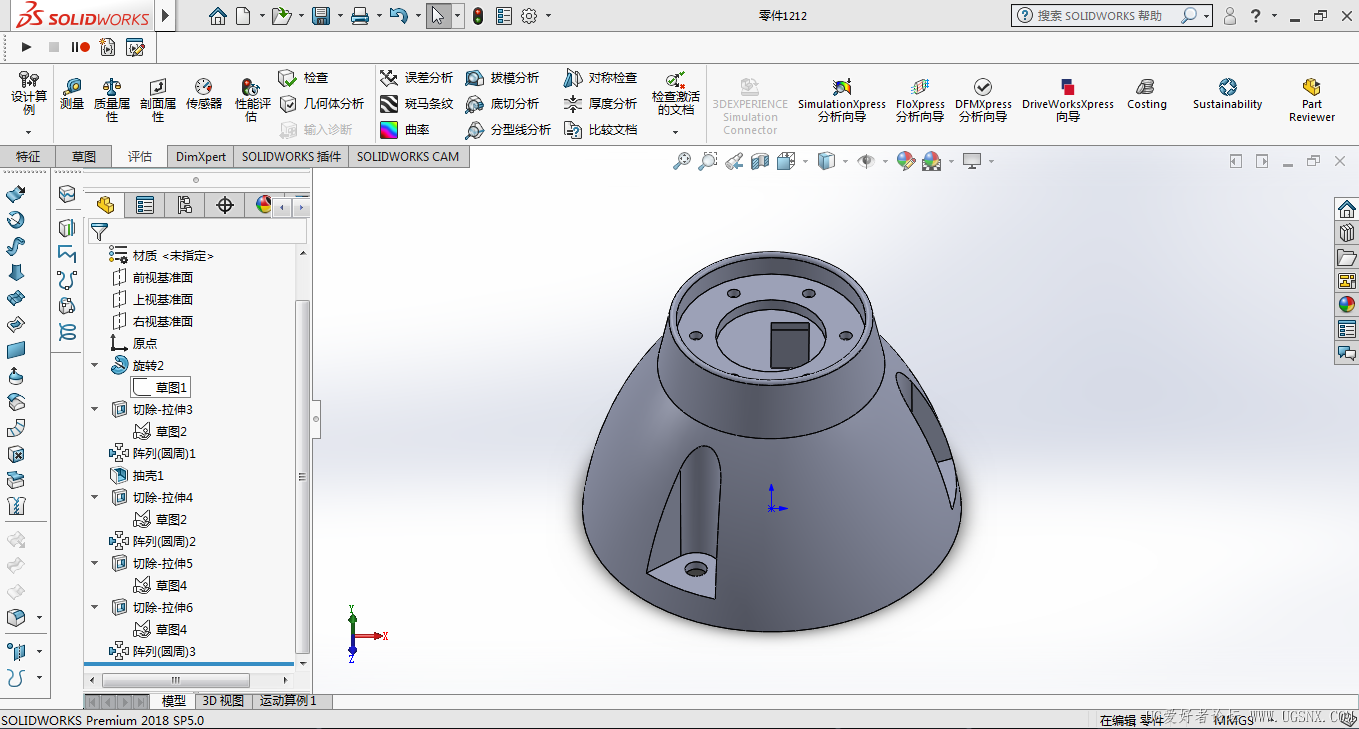Toggle Curvature (曲率) display
The height and width of the screenshot is (729, 1359).
click(x=405, y=130)
